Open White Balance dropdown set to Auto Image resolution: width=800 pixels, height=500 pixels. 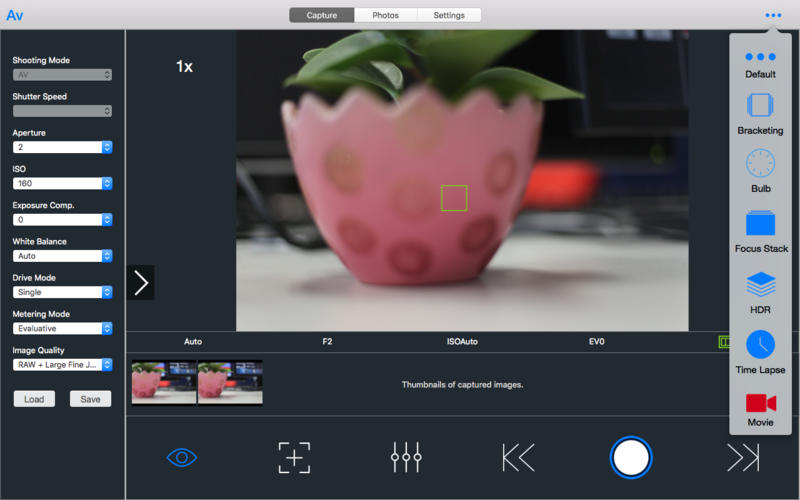pyautogui.click(x=62, y=256)
